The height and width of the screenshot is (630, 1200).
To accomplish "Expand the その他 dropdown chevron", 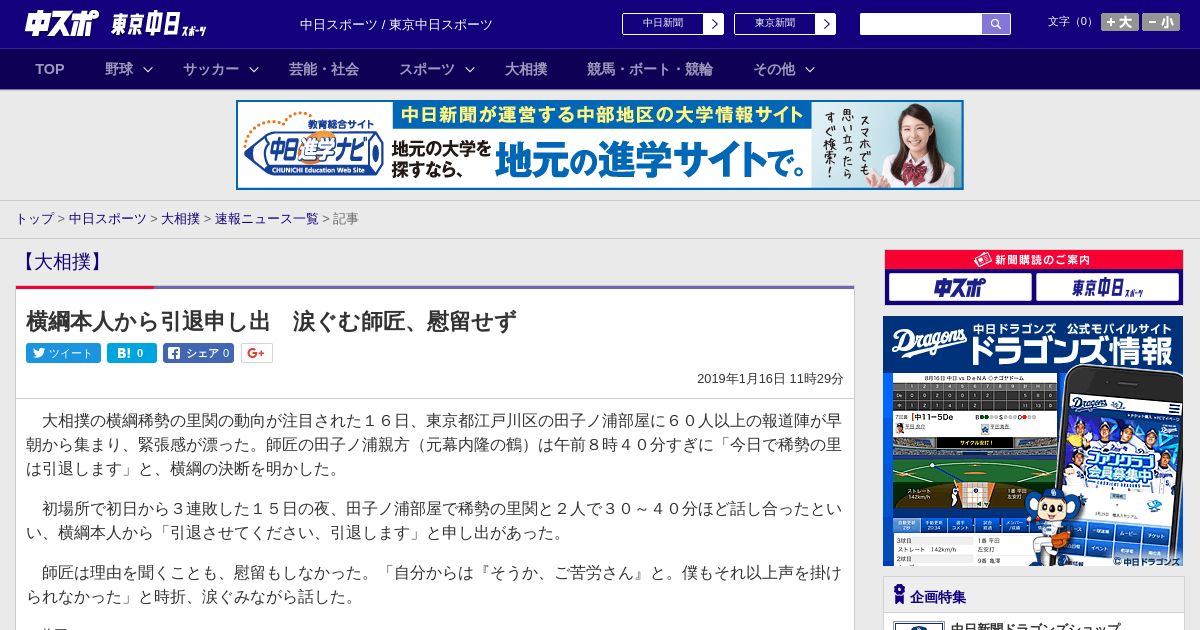I will [x=810, y=70].
